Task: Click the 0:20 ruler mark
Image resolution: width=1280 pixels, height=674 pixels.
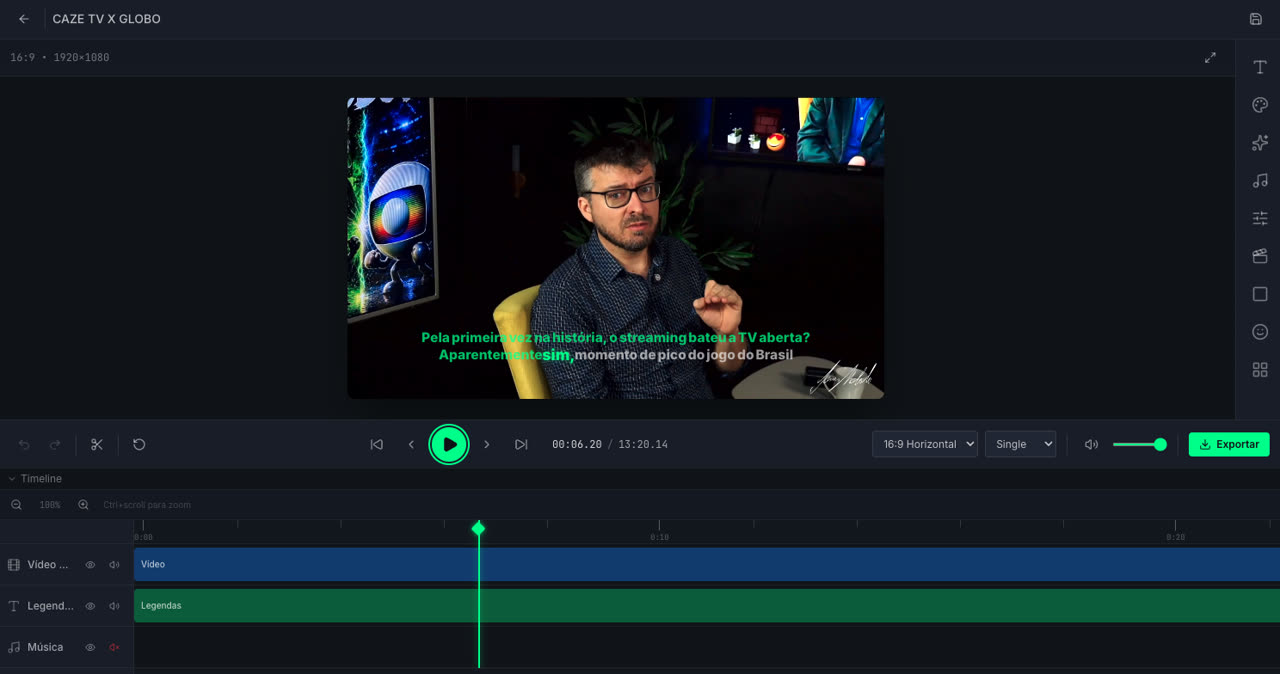Action: [x=1175, y=537]
